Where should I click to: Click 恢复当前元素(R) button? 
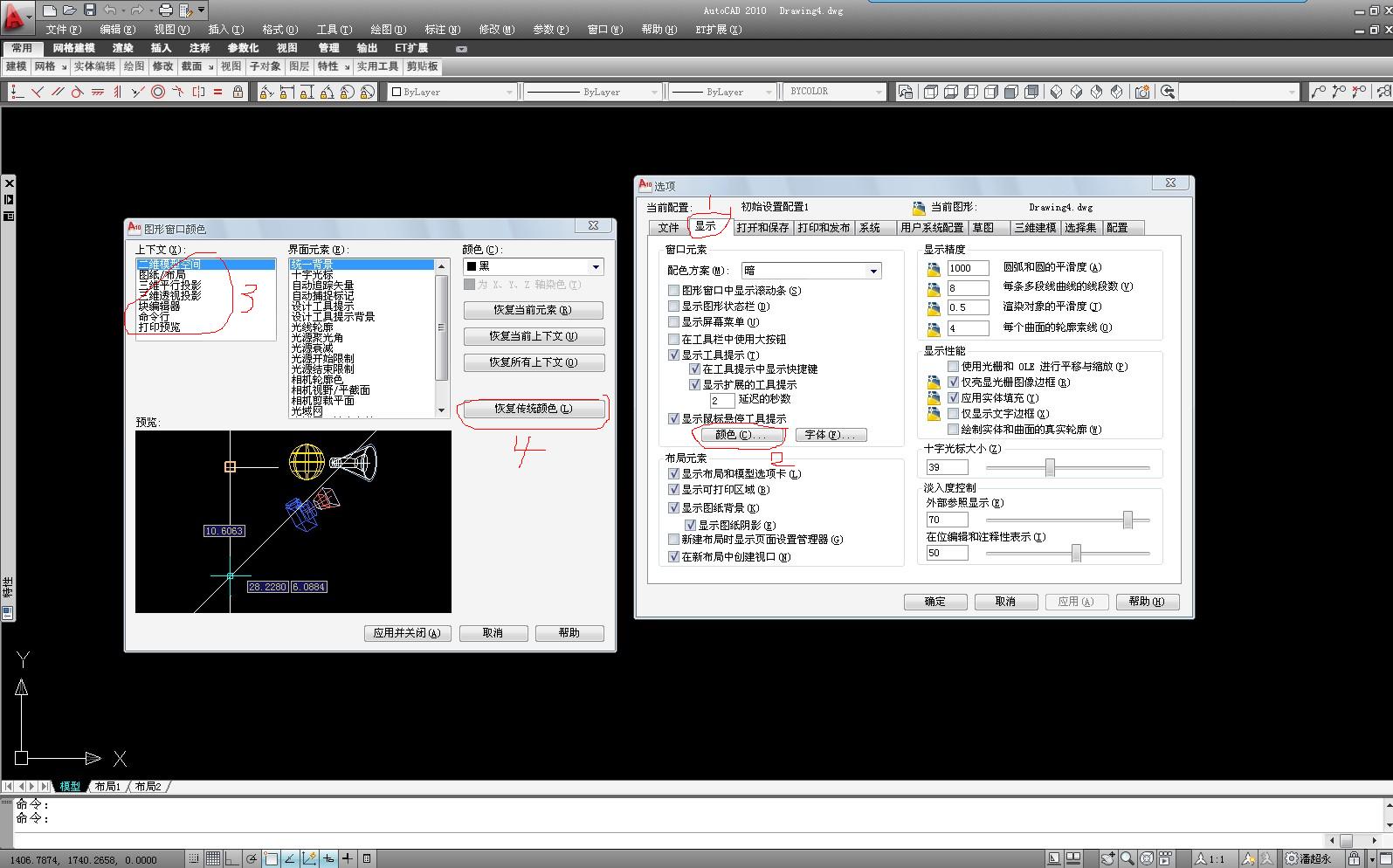tap(533, 310)
